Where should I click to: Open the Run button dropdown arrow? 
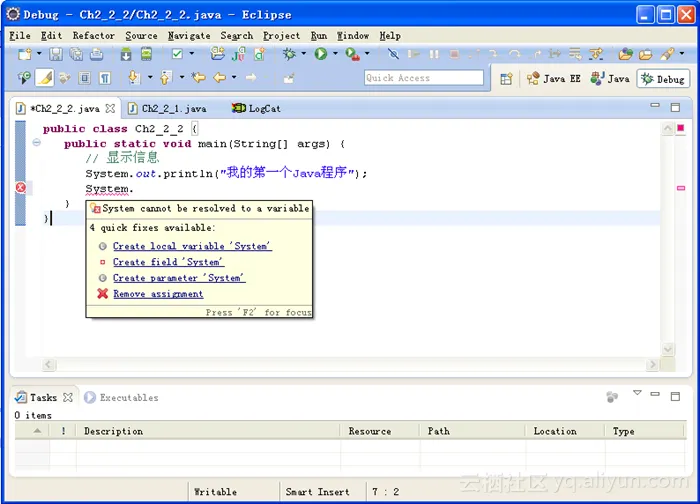(334, 54)
